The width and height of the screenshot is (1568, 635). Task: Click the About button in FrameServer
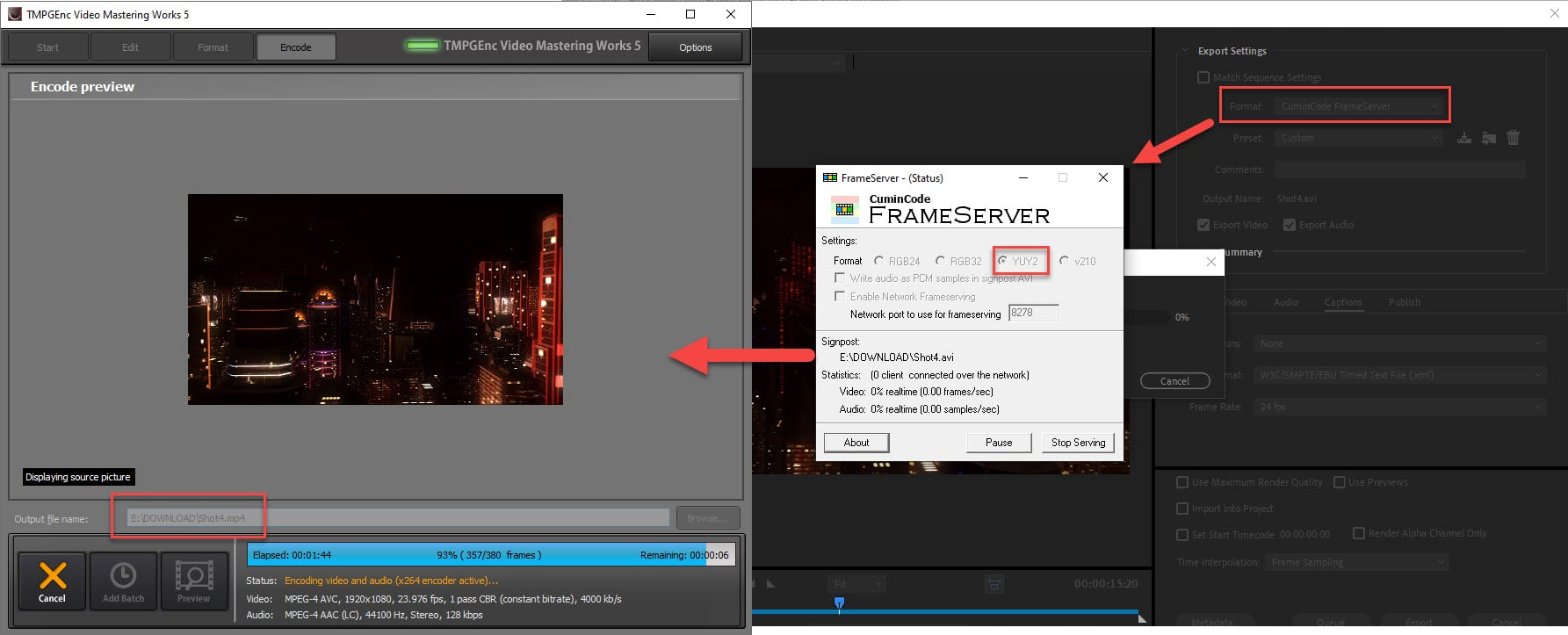(x=856, y=443)
